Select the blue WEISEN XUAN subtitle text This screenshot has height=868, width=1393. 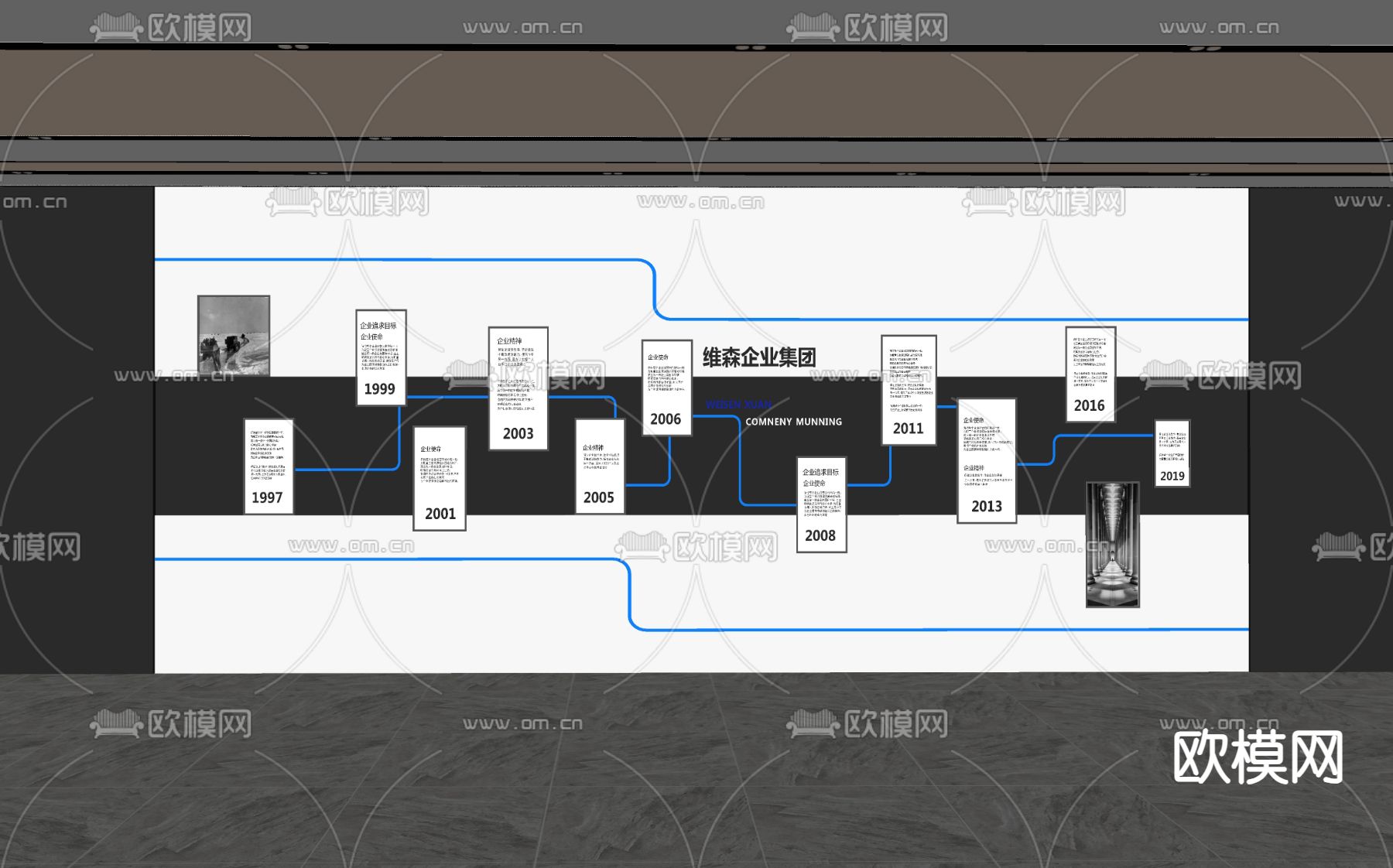pos(739,403)
